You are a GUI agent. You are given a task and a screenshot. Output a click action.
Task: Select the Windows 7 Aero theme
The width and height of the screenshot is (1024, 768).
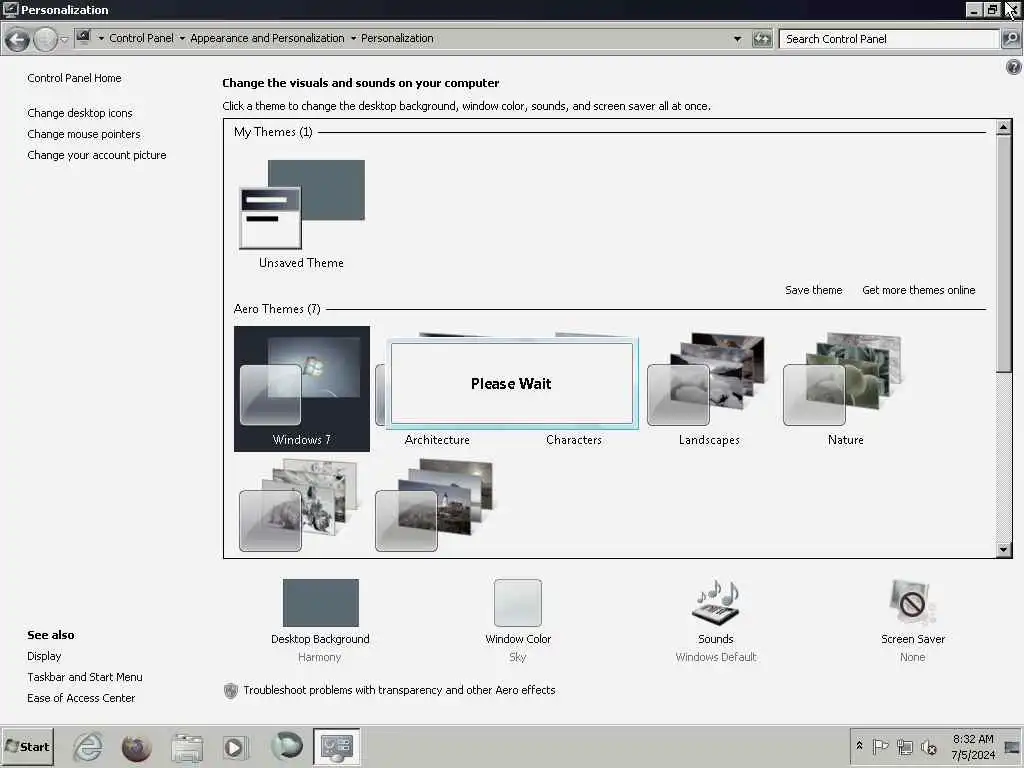302,389
